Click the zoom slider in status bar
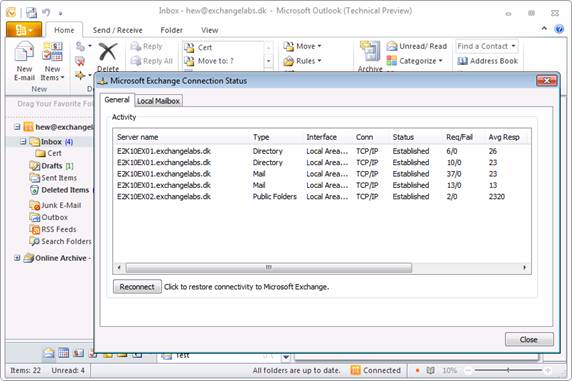 (x=508, y=370)
